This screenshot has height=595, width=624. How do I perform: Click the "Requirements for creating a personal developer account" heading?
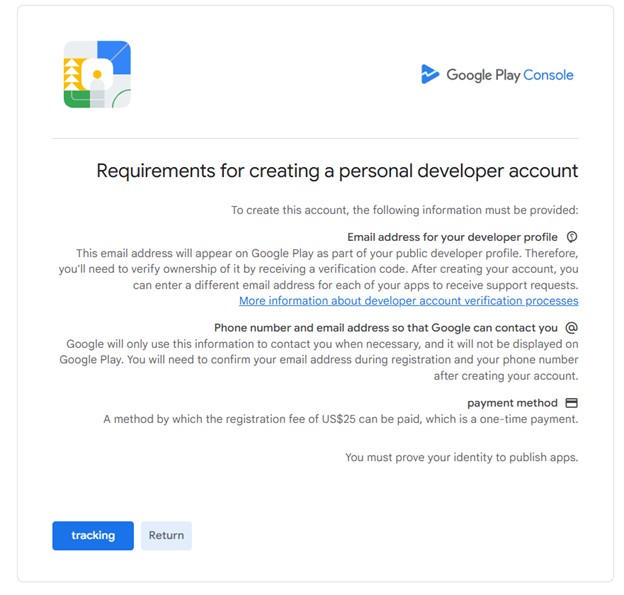pos(337,171)
